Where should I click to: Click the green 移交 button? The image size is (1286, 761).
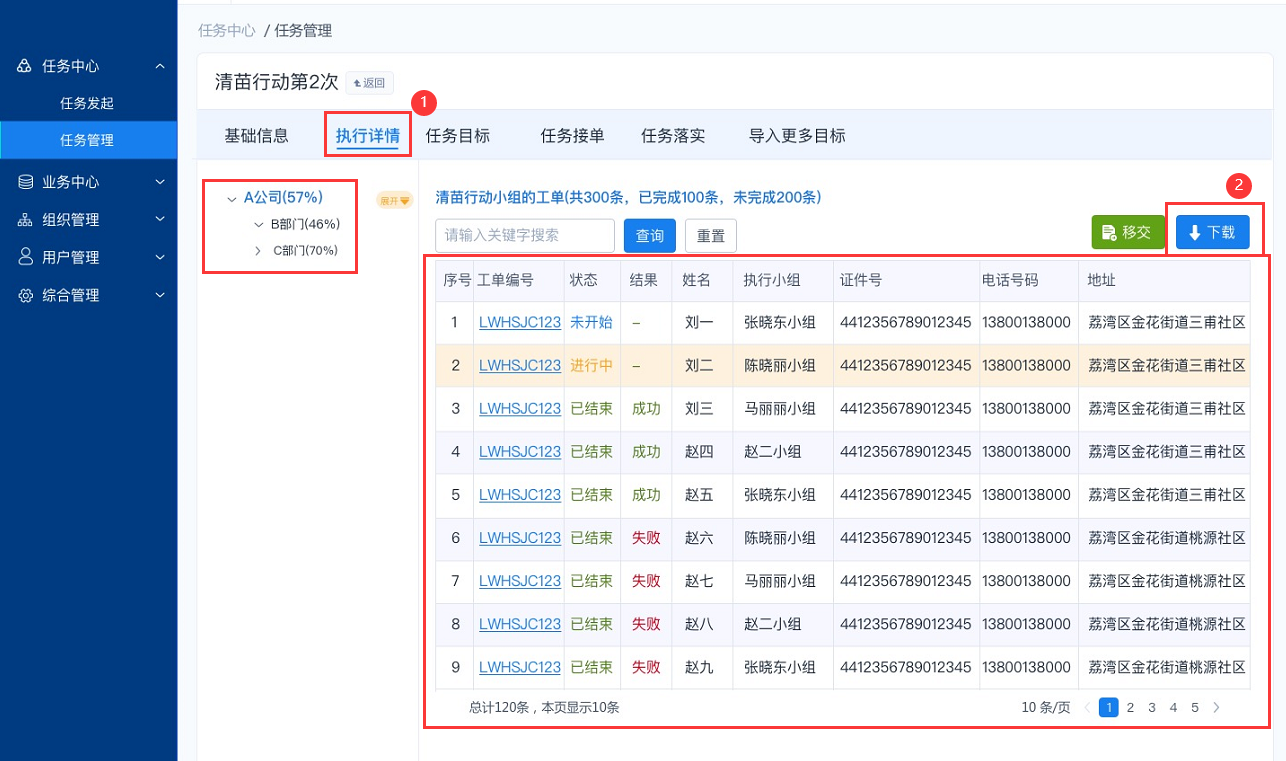pos(1127,232)
